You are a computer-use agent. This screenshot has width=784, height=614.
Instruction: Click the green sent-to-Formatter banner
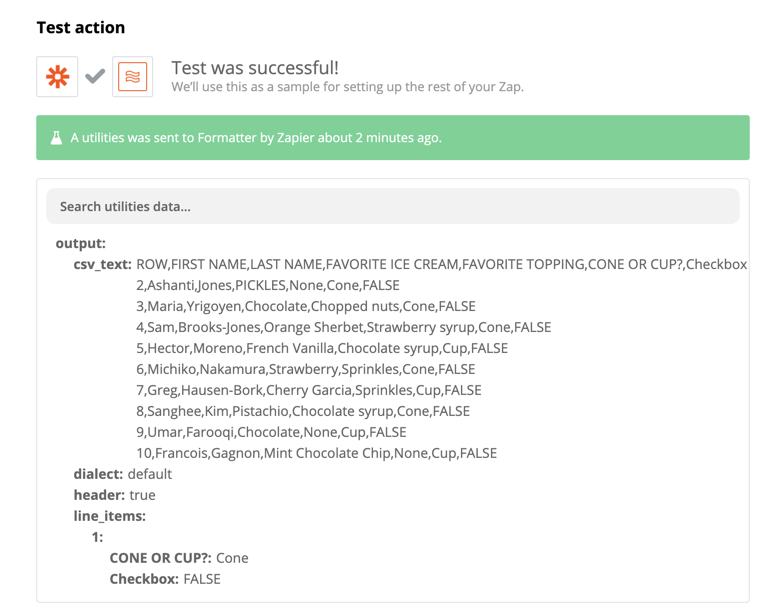[x=392, y=138]
